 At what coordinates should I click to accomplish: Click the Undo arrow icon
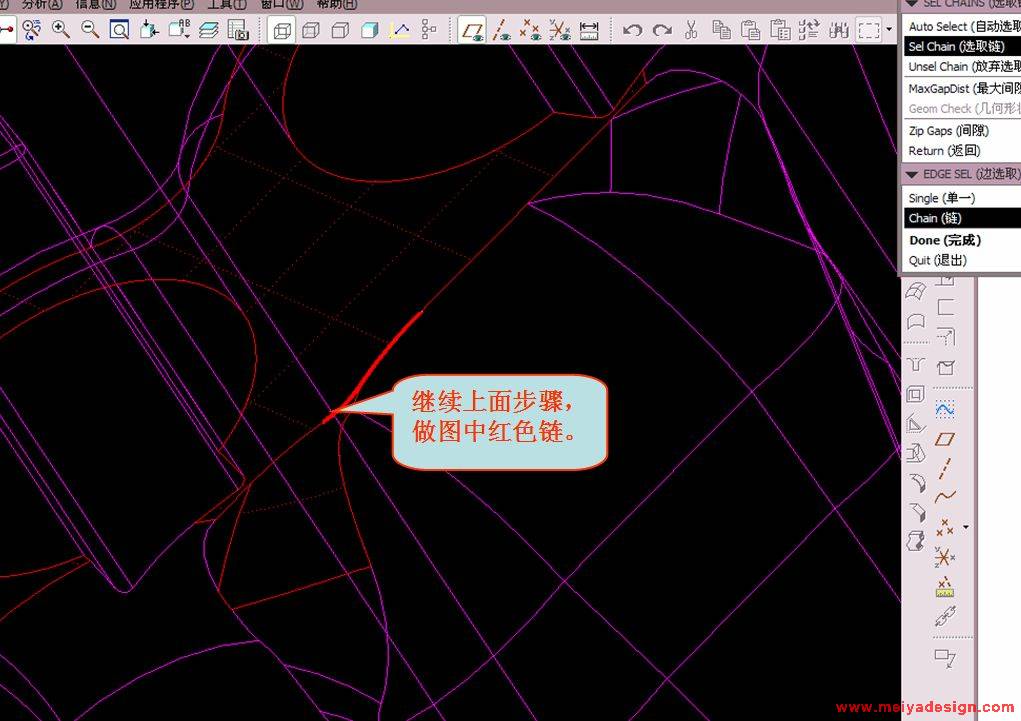point(632,31)
